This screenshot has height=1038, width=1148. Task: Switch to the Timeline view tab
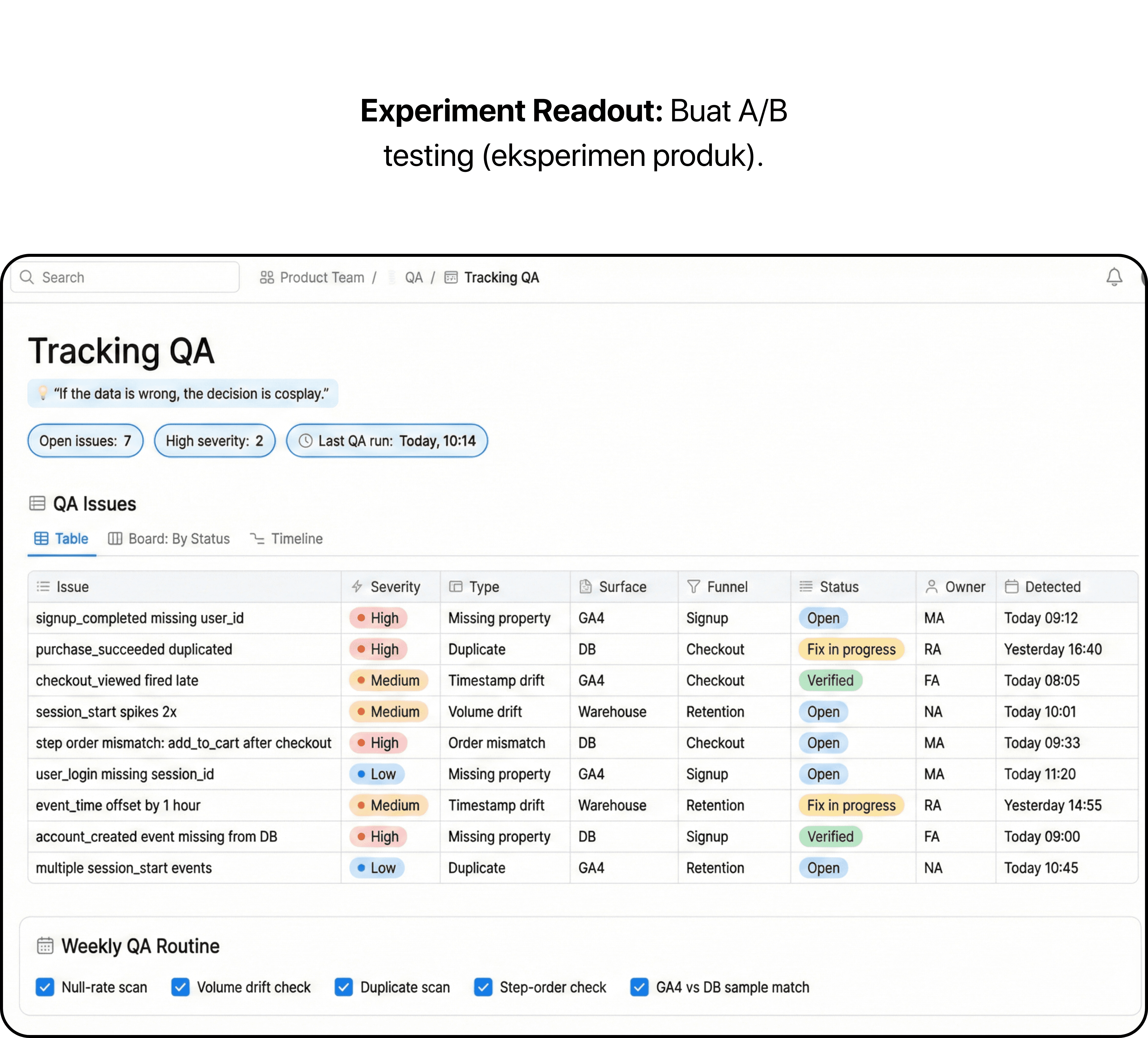[x=286, y=539]
